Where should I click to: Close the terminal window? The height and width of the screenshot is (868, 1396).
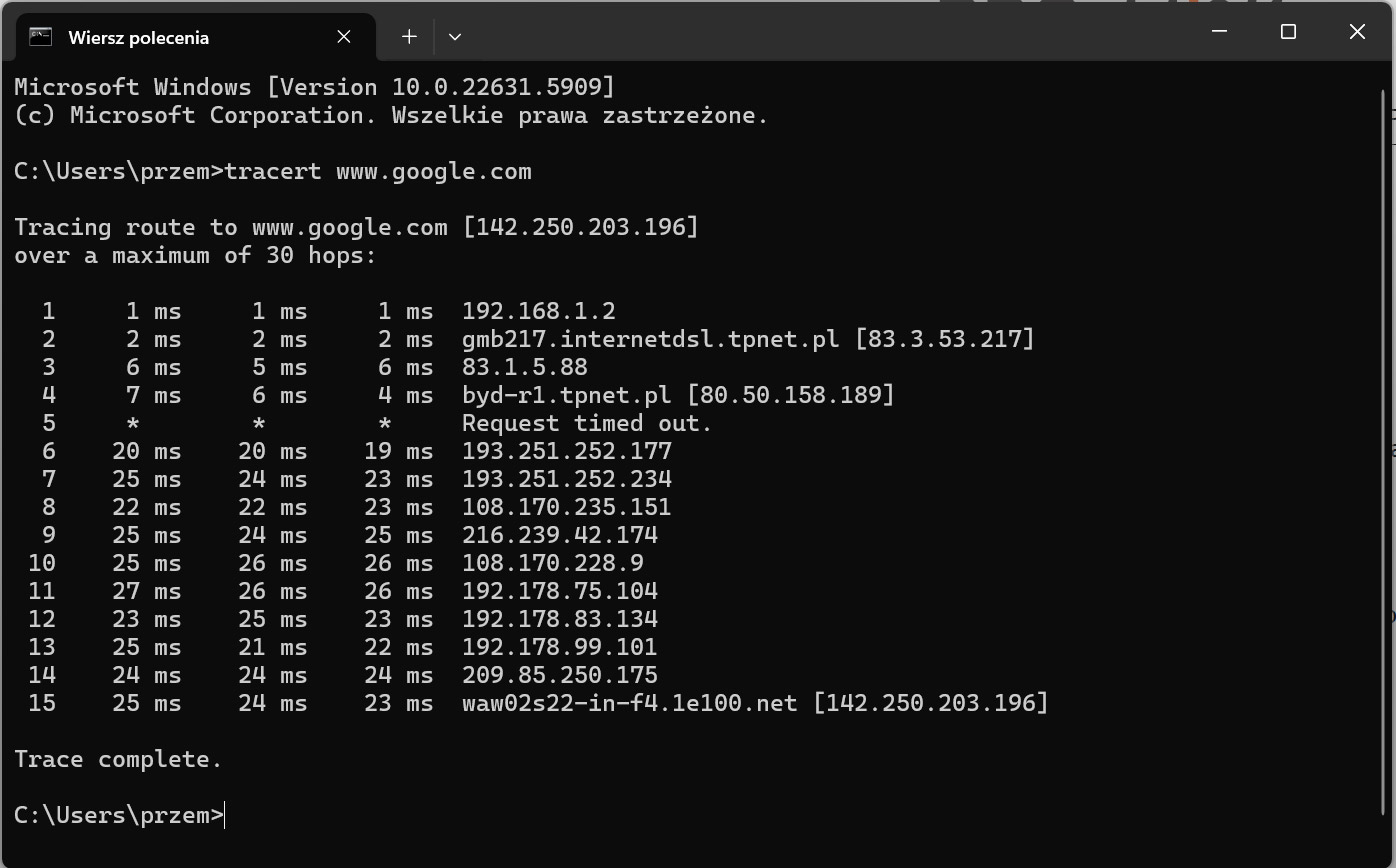(x=1357, y=32)
